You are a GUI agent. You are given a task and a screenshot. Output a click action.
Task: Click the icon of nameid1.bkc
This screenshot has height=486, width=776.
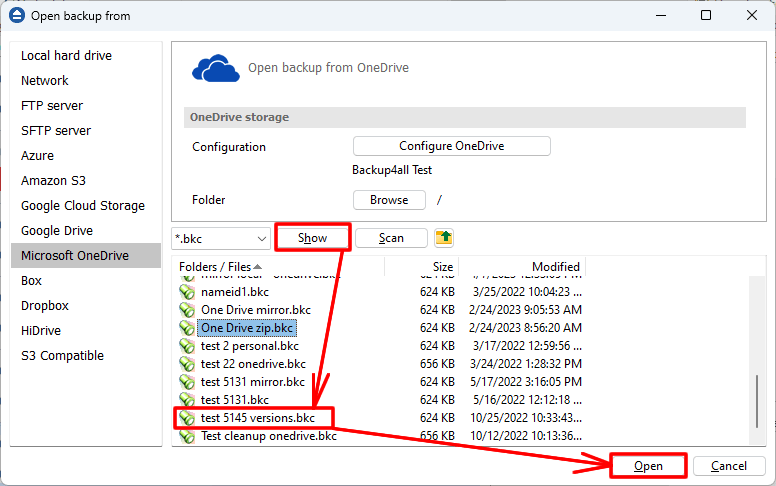(x=186, y=291)
